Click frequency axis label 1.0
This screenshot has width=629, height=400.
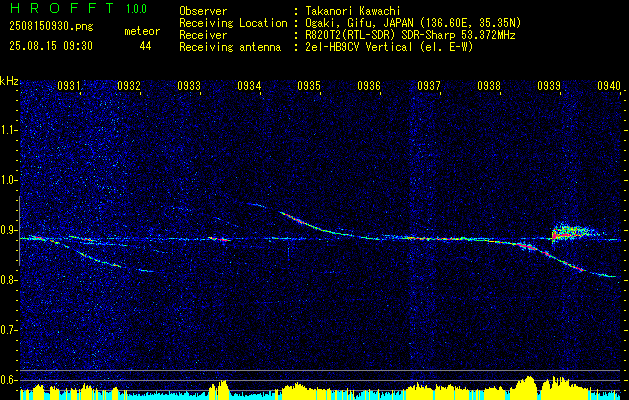click(x=8, y=181)
